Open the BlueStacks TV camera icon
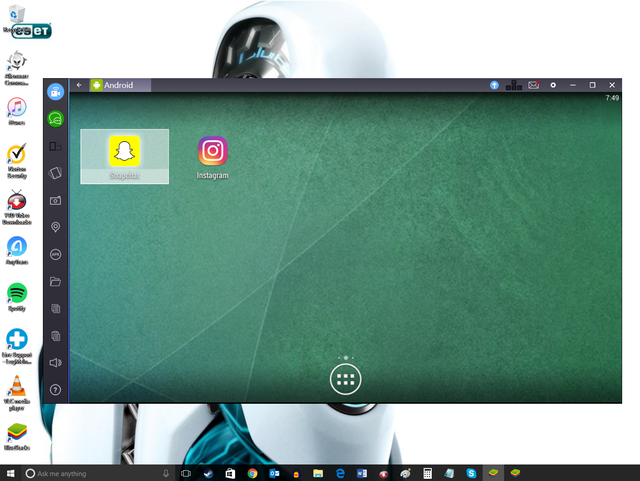640x481 pixels. [56, 91]
